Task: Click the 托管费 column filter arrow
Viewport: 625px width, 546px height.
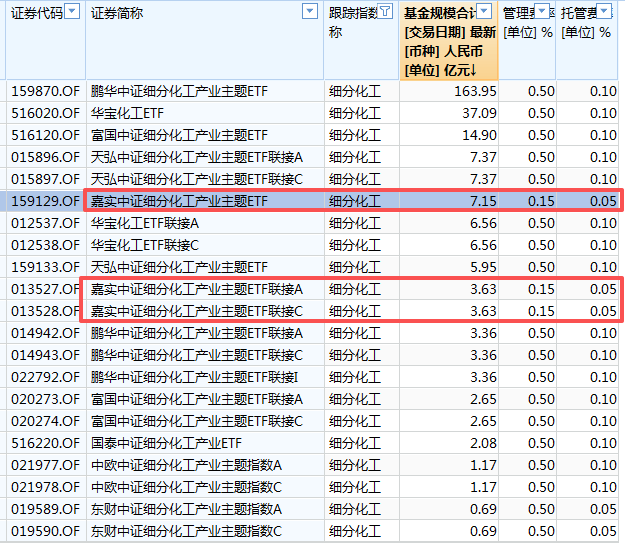Action: (604, 12)
